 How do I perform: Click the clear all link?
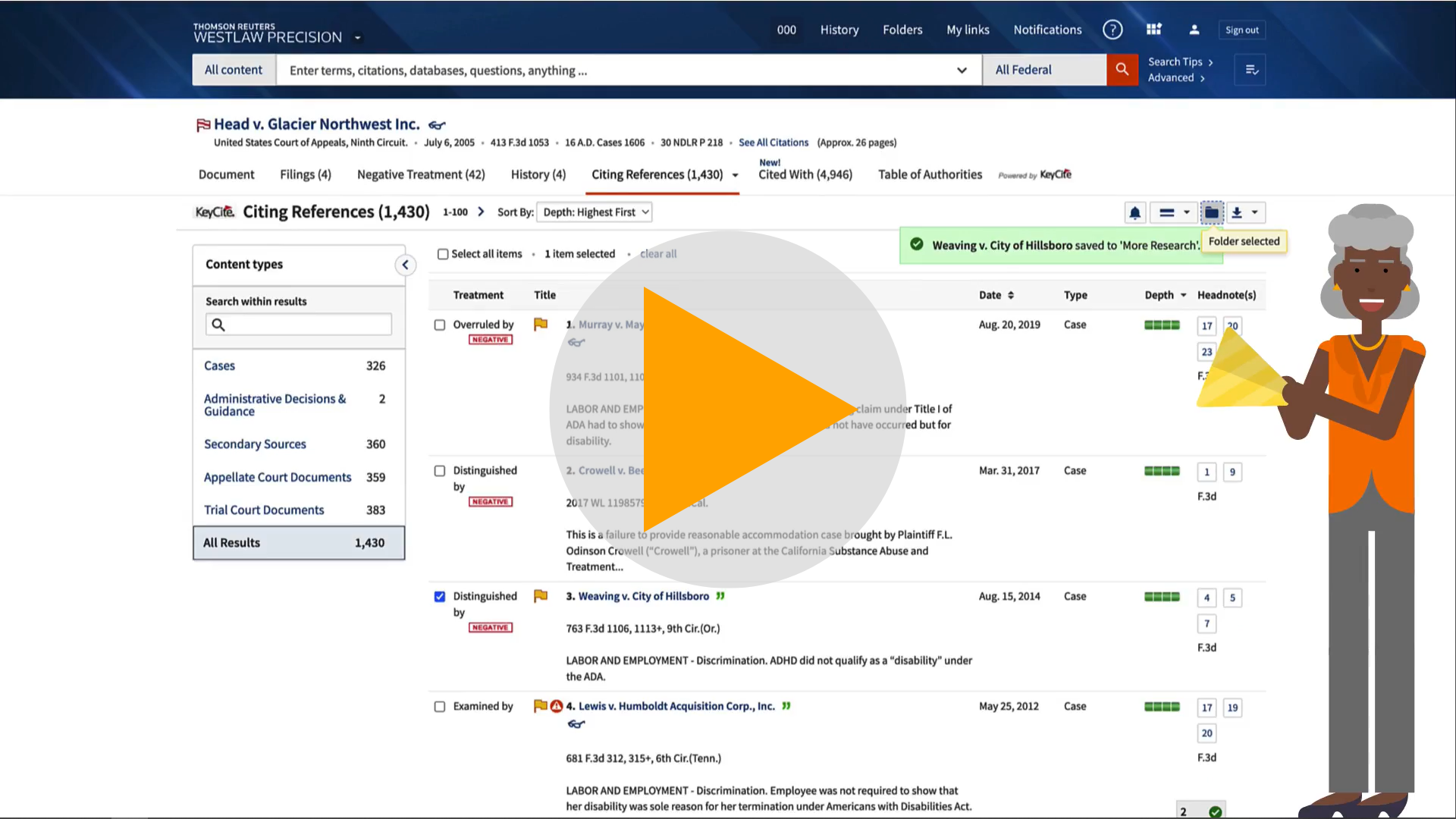(x=657, y=254)
